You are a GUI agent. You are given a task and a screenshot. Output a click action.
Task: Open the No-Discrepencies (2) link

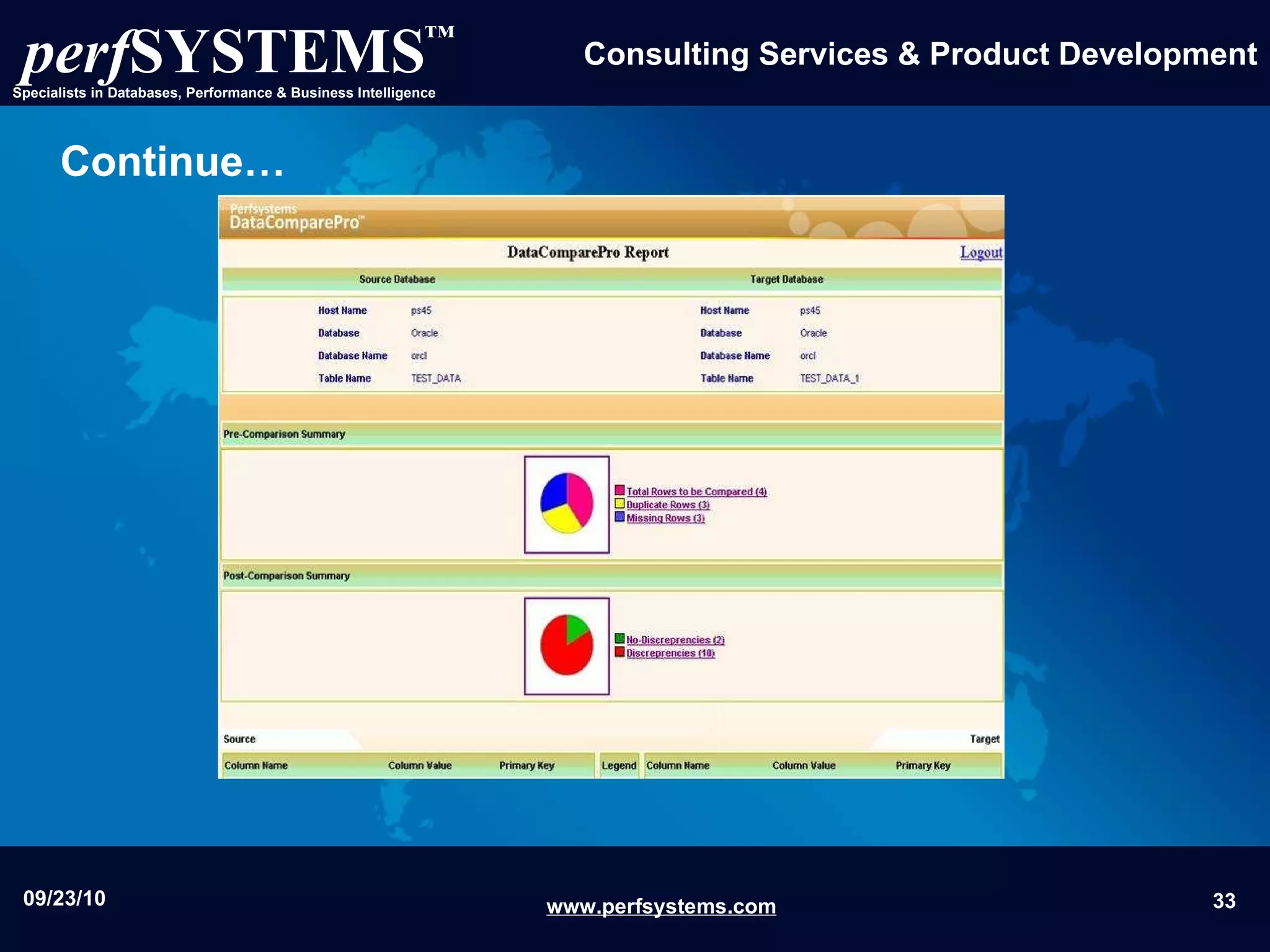(675, 640)
